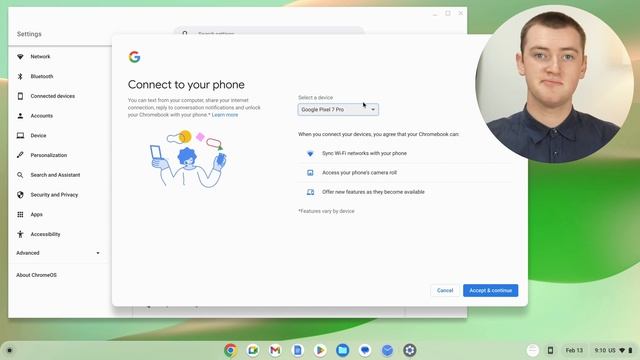The height and width of the screenshot is (360, 640).
Task: Open the blue box app on shelf
Action: pos(387,350)
